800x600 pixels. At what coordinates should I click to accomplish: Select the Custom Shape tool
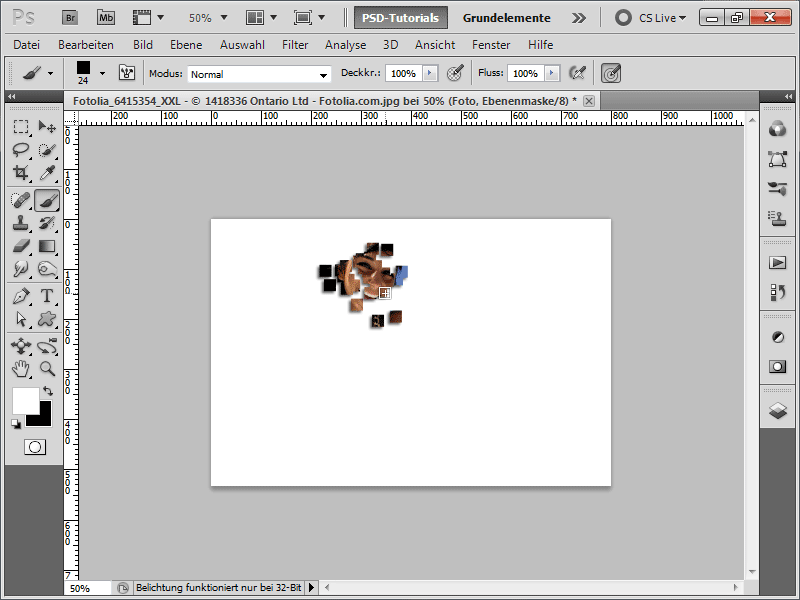coord(47,319)
